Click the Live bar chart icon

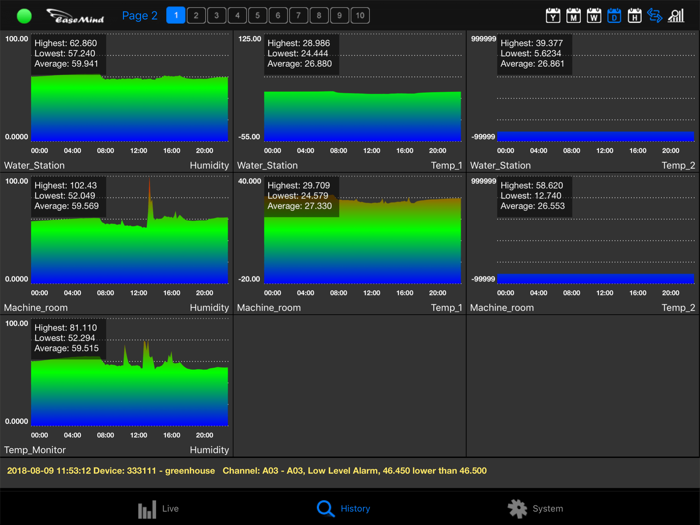(147, 509)
